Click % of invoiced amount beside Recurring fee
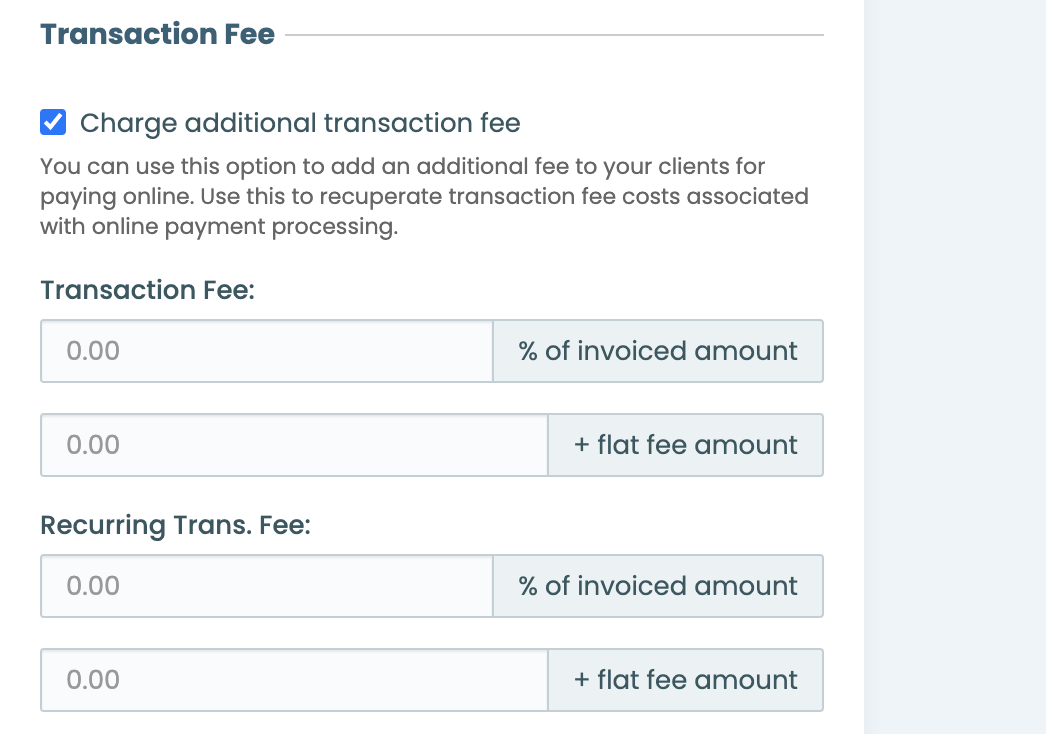Screen dimensions: 1046x734 [x=658, y=586]
